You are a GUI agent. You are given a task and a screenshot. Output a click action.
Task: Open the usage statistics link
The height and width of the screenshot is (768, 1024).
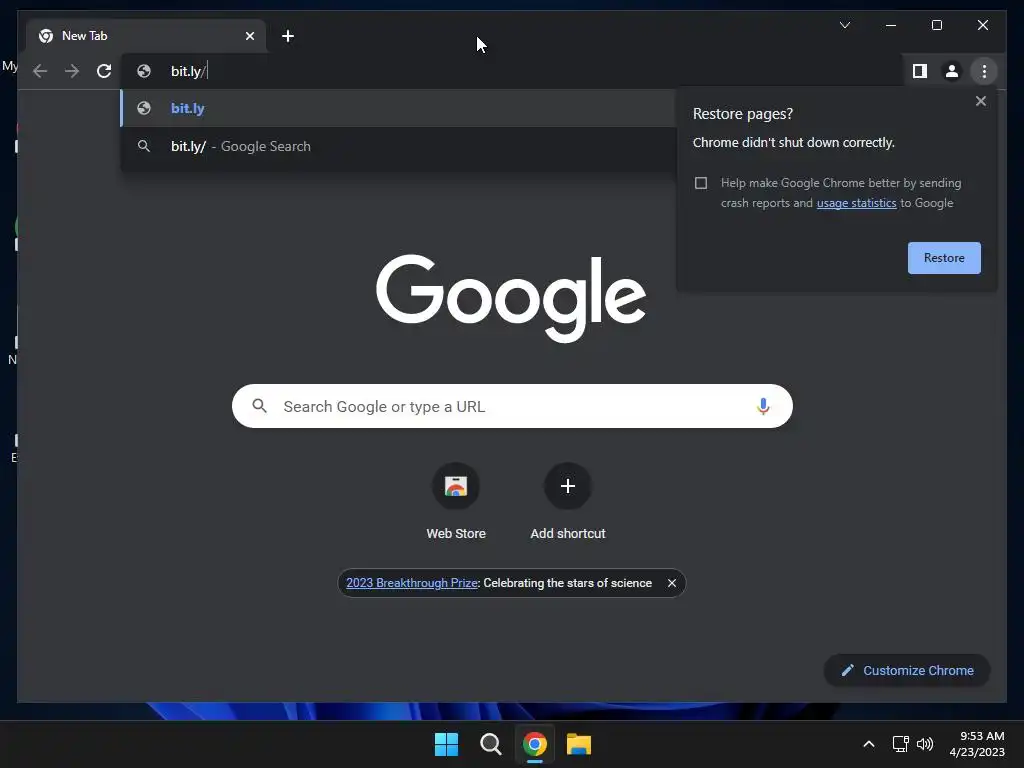(x=856, y=203)
